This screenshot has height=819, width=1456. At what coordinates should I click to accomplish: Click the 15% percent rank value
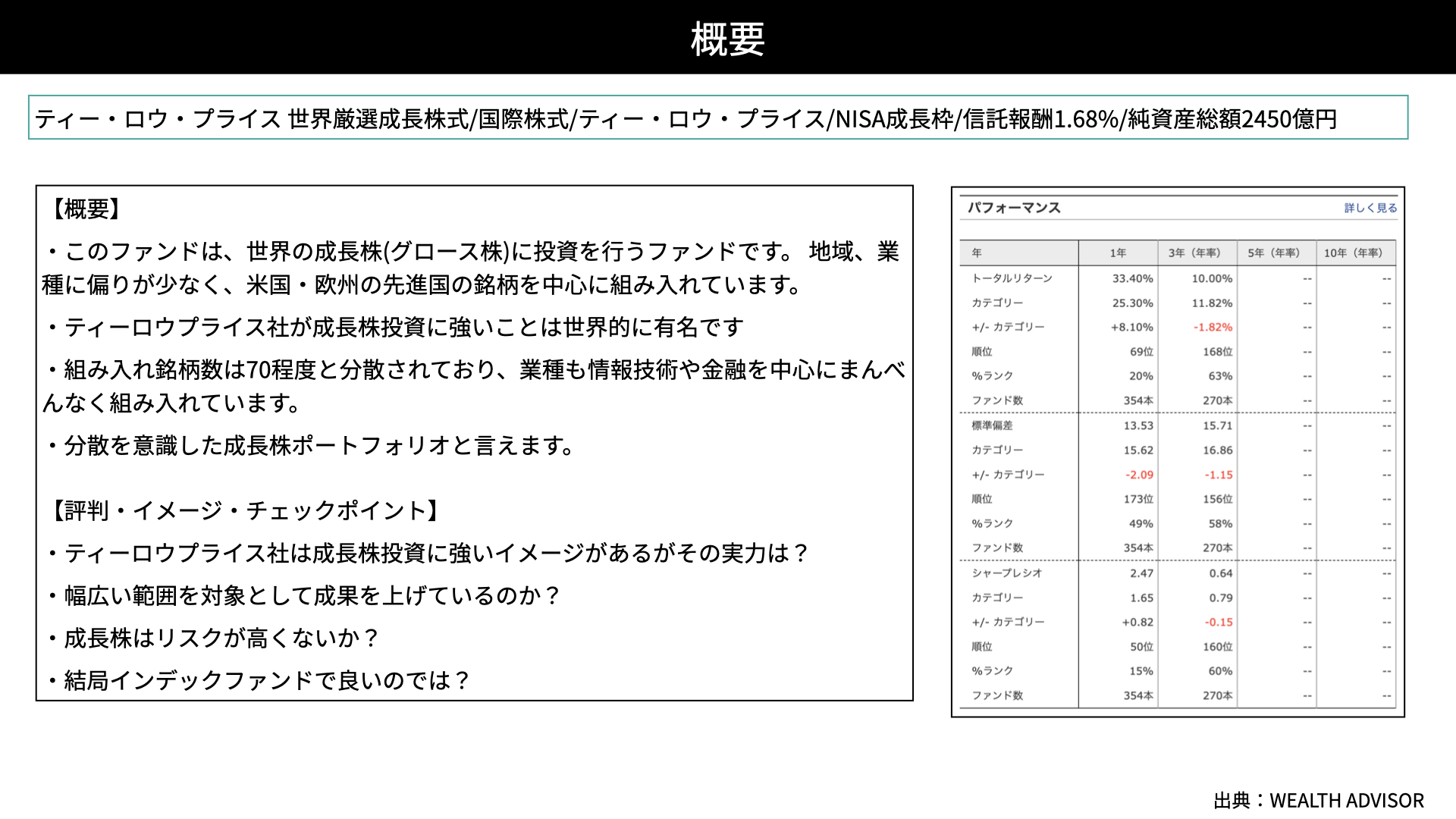1141,671
